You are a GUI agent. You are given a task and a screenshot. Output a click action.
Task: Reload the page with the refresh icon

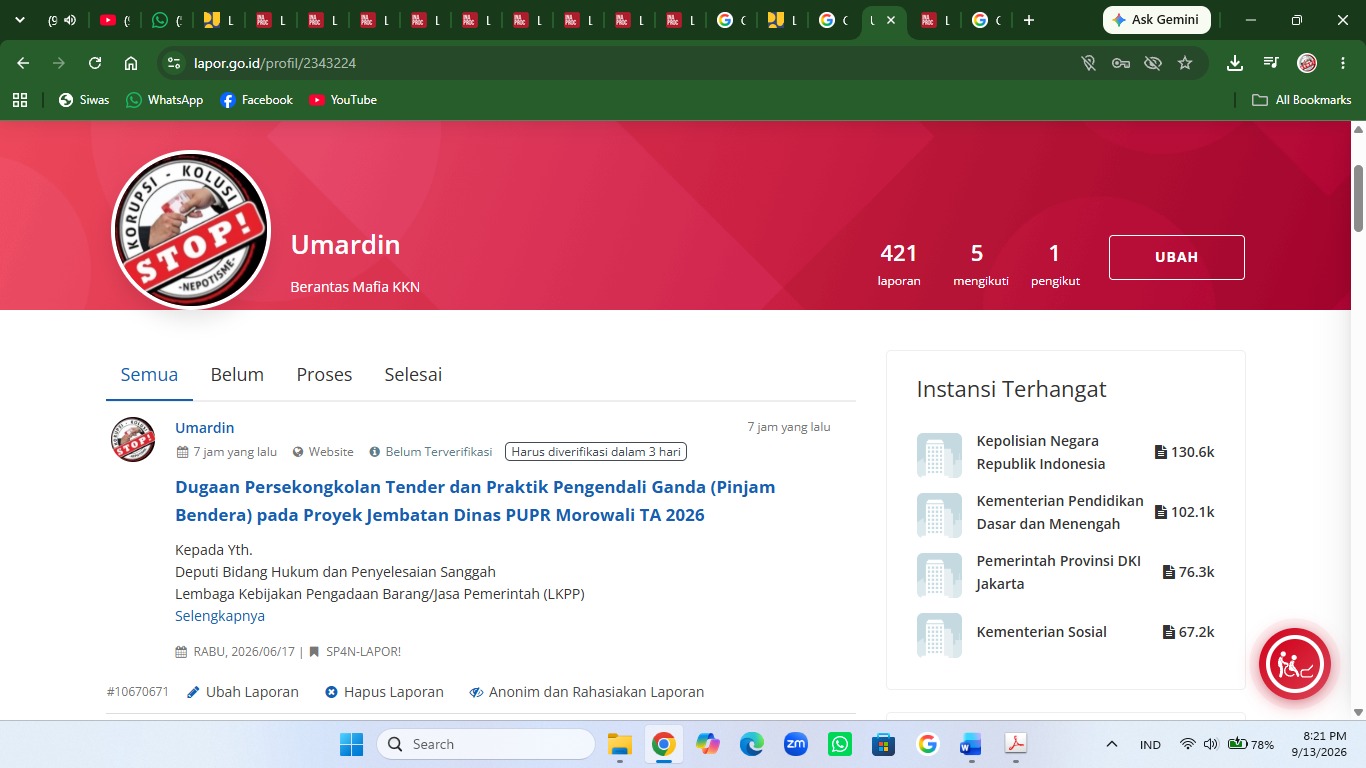pyautogui.click(x=95, y=63)
